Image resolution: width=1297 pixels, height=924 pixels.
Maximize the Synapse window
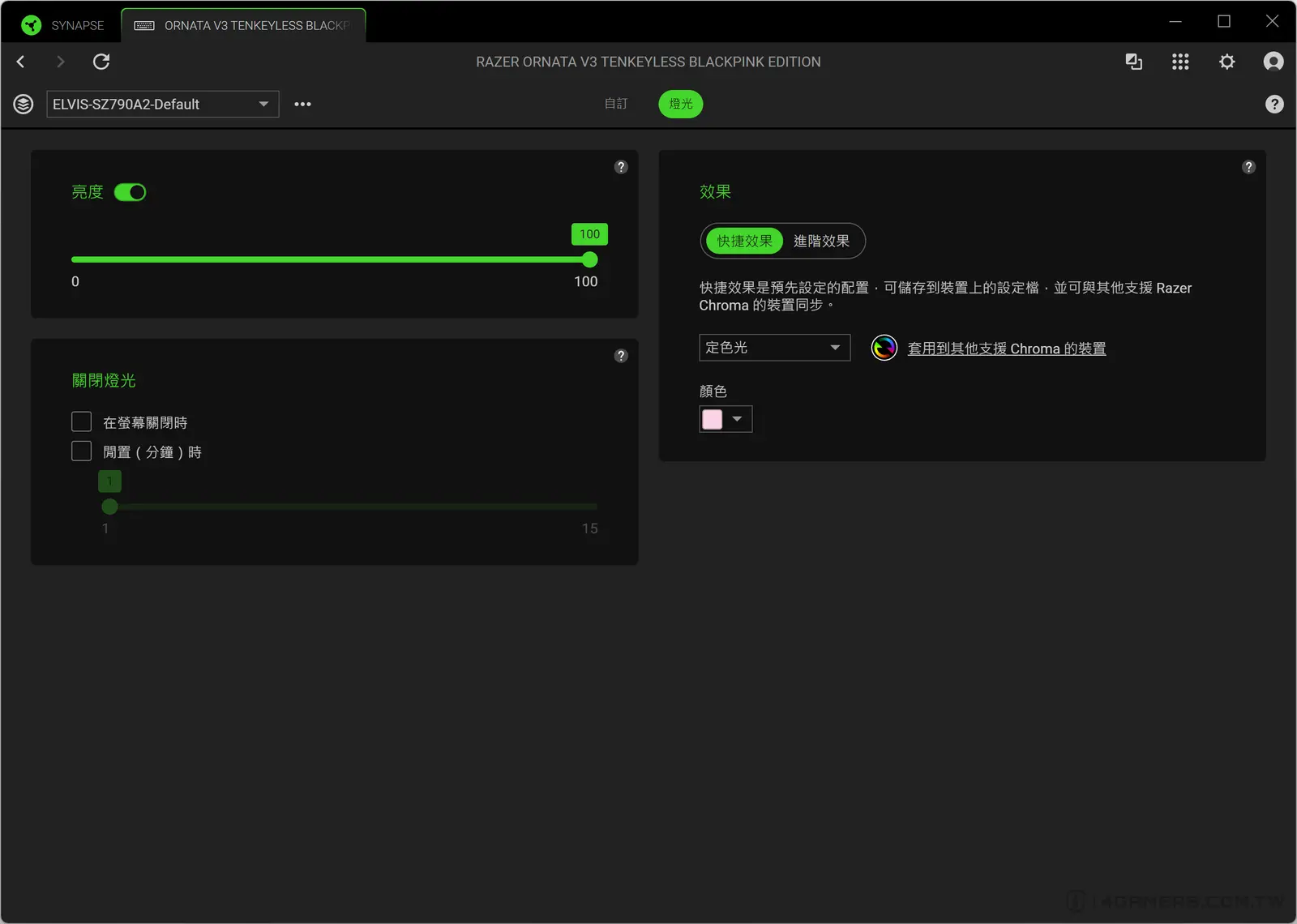click(1224, 21)
